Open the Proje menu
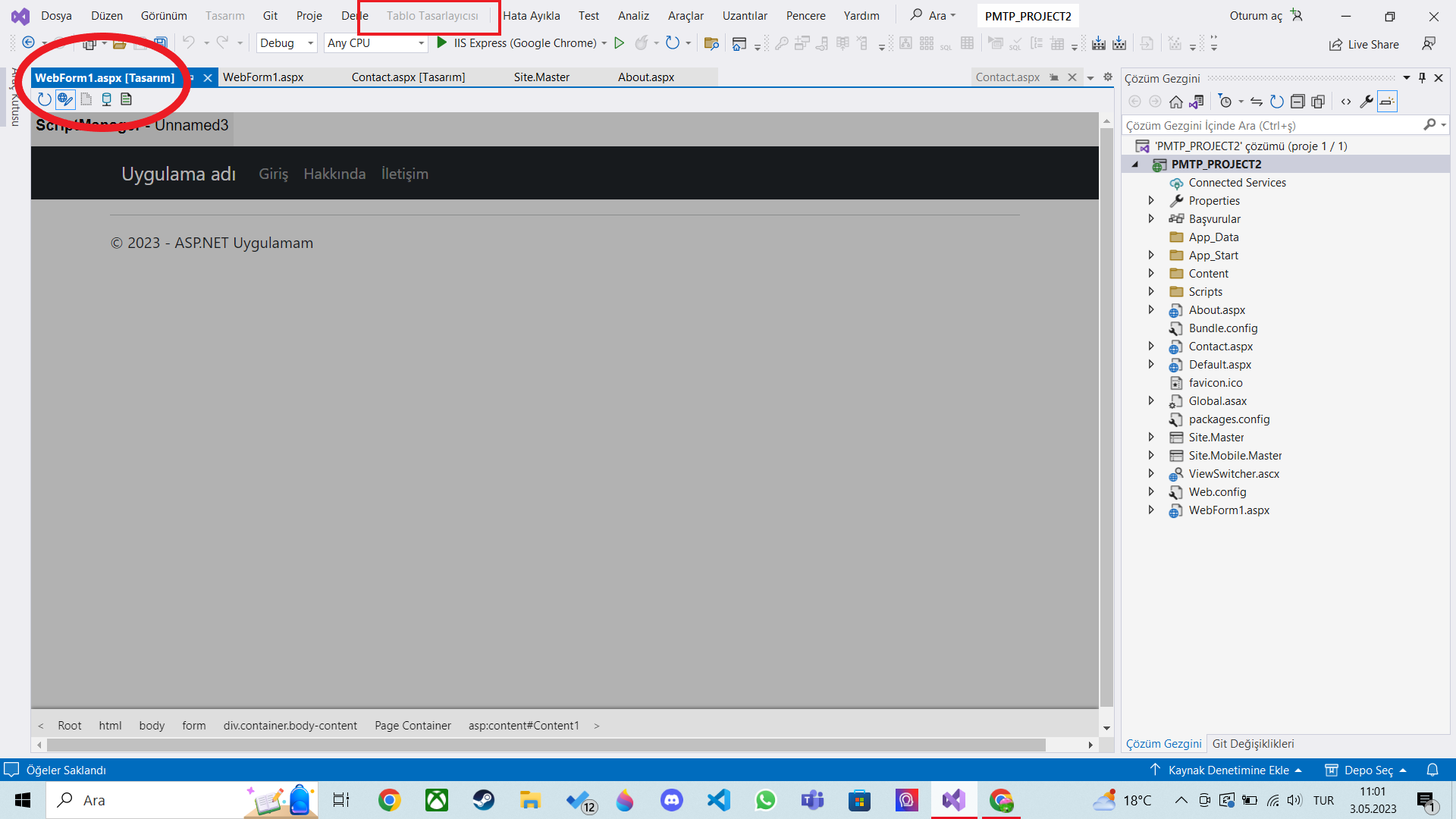Image resolution: width=1456 pixels, height=819 pixels. click(x=309, y=16)
